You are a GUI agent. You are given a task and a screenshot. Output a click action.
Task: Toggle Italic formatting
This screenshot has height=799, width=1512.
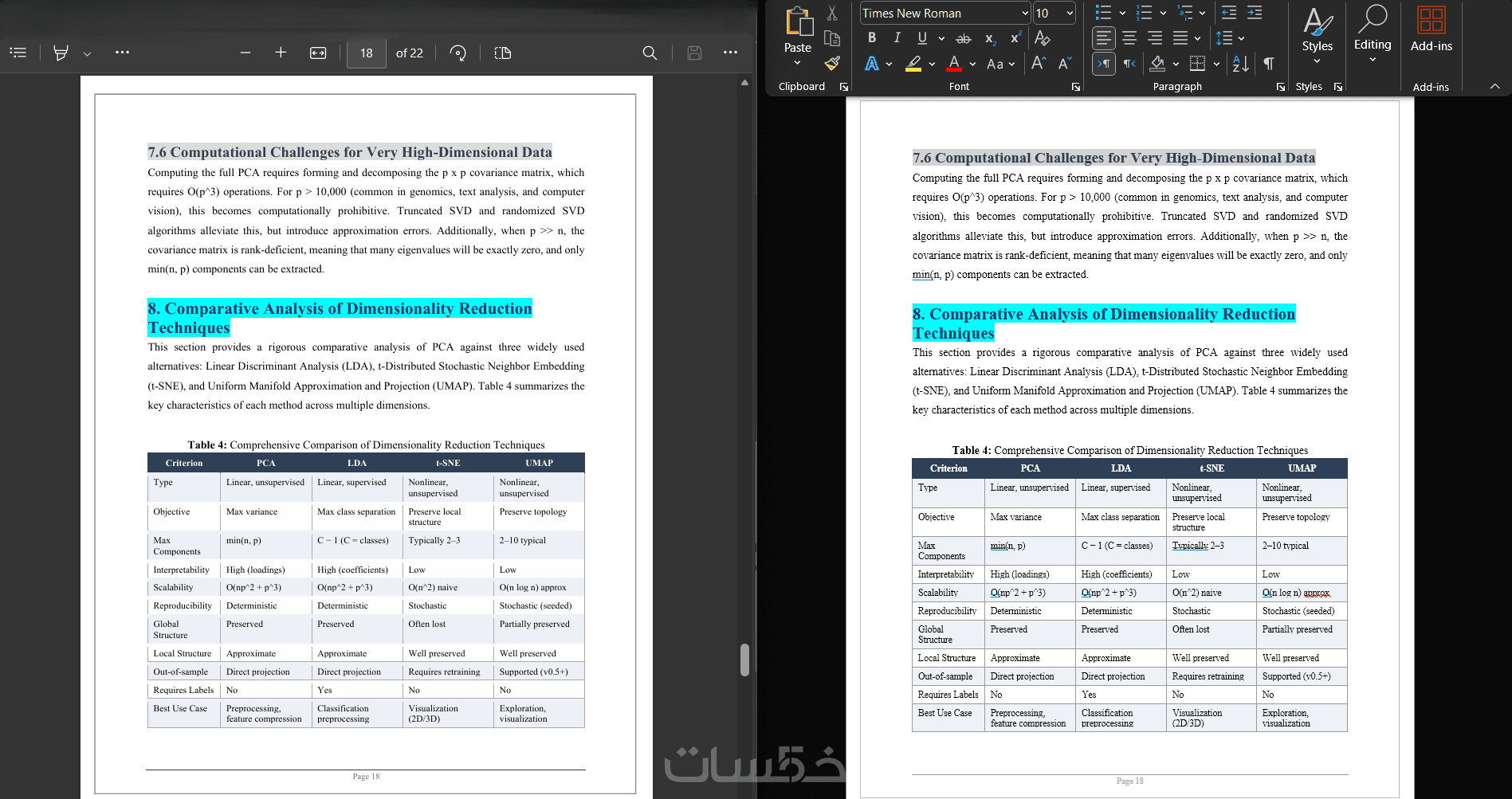coord(897,37)
